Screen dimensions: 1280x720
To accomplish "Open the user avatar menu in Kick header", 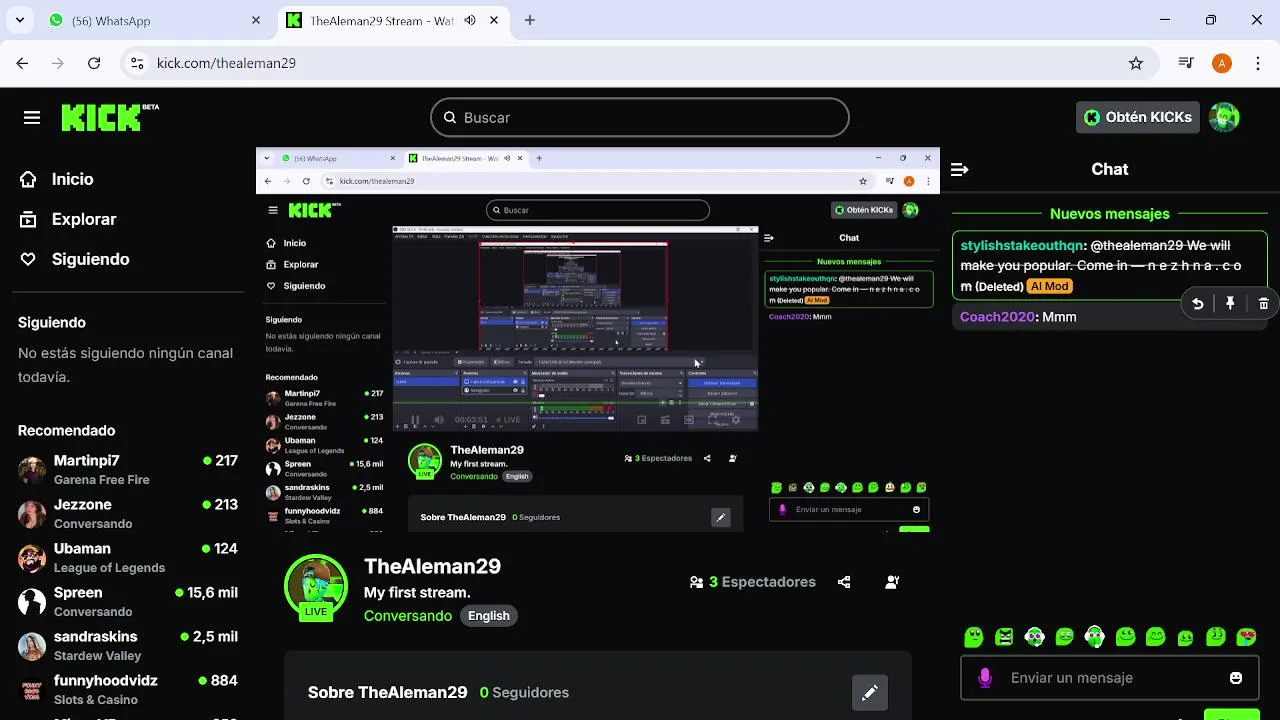I will point(1224,117).
